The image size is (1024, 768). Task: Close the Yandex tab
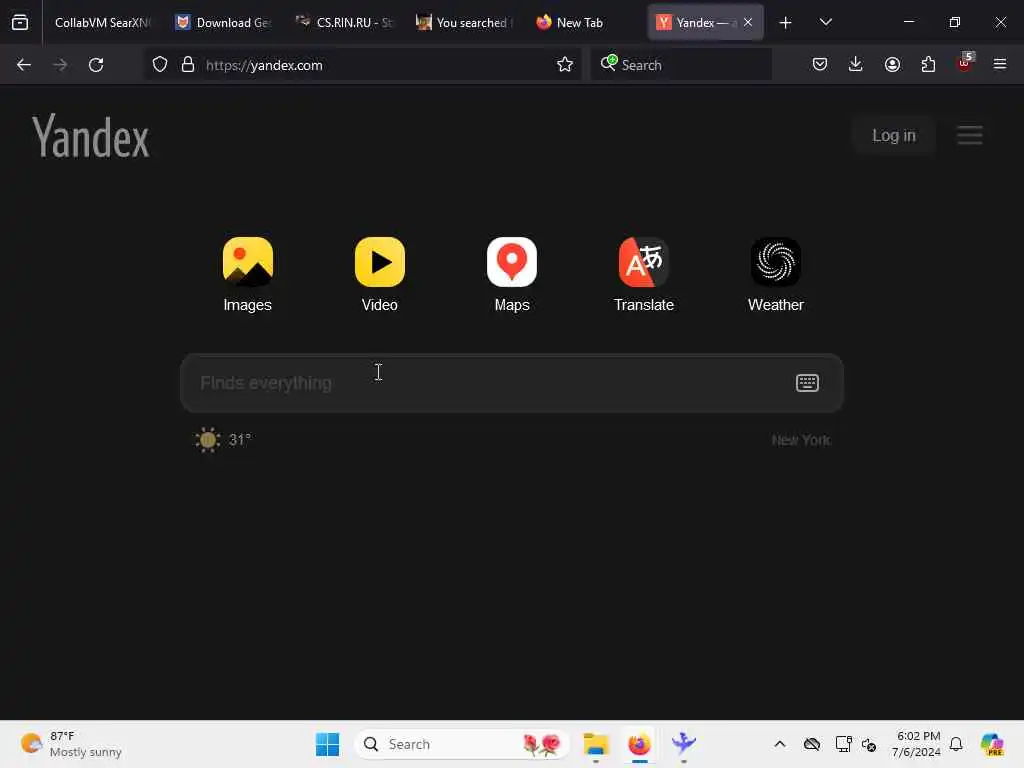(748, 22)
